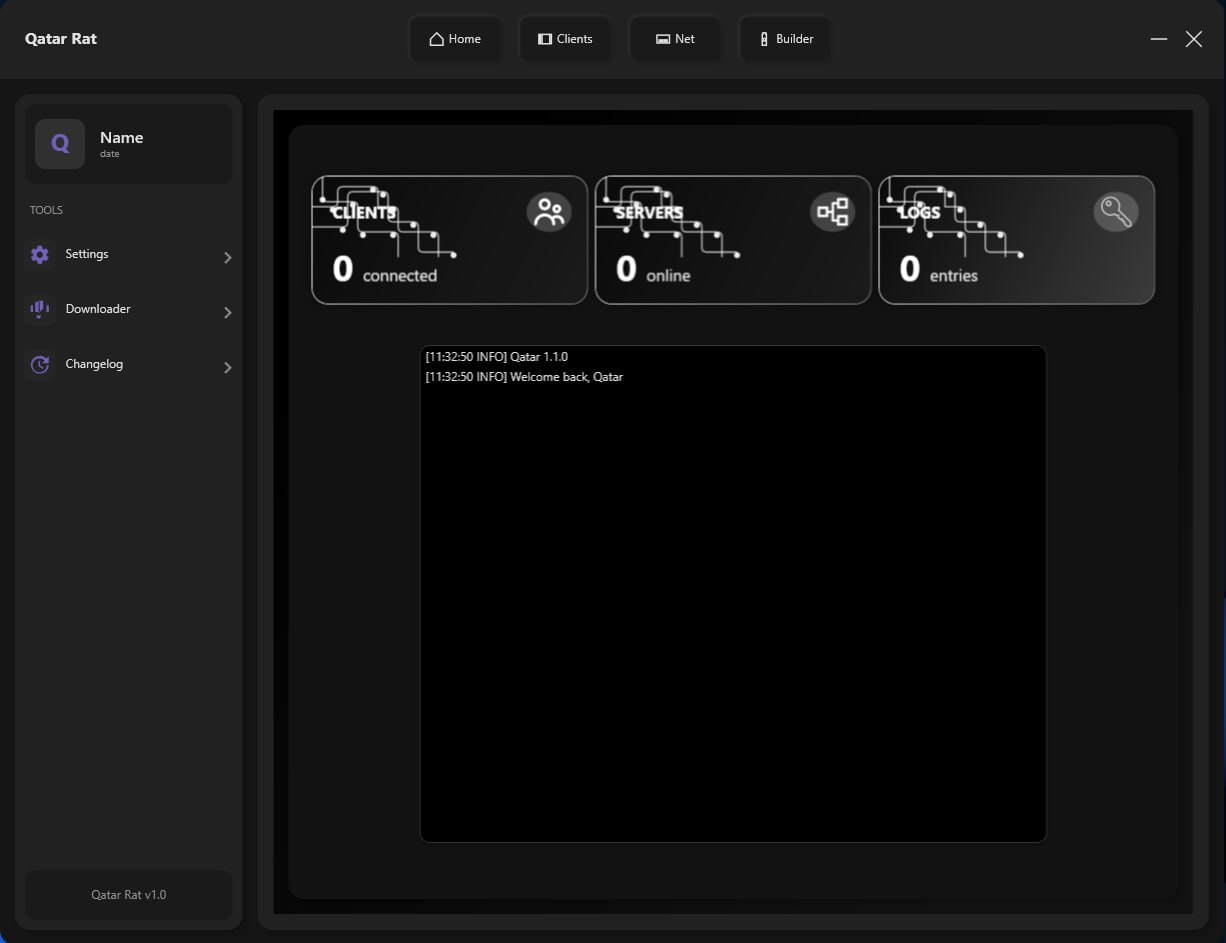Select the Qatar 1.1.0 log entry line

(x=496, y=356)
